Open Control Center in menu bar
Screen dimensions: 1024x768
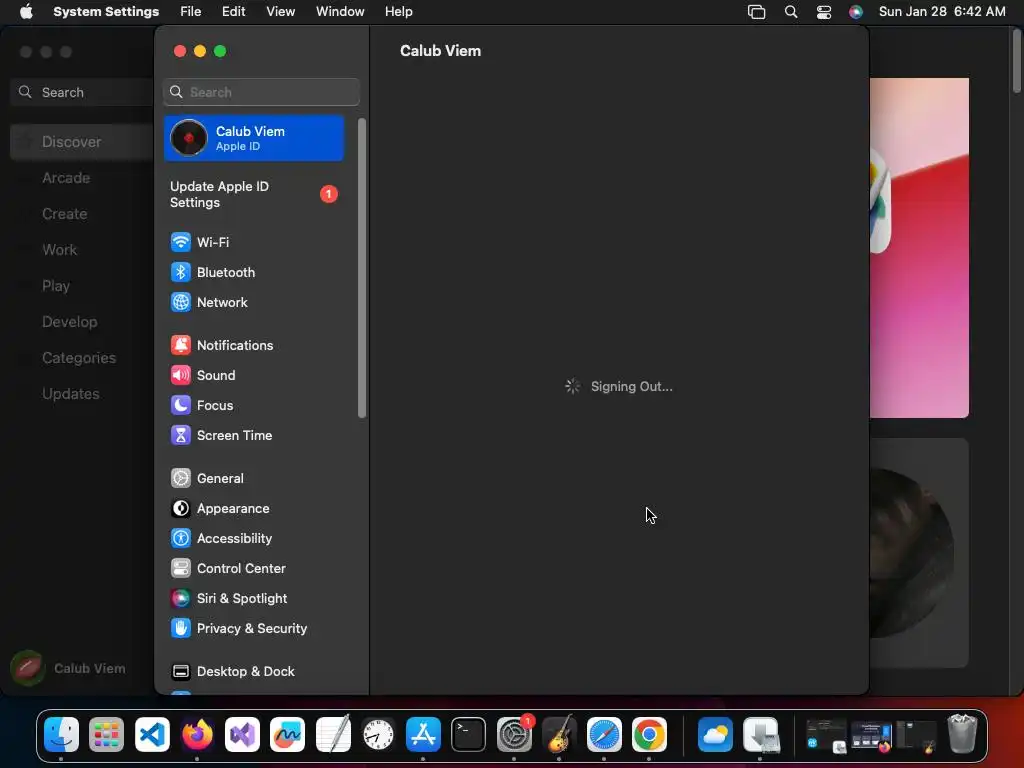click(824, 12)
